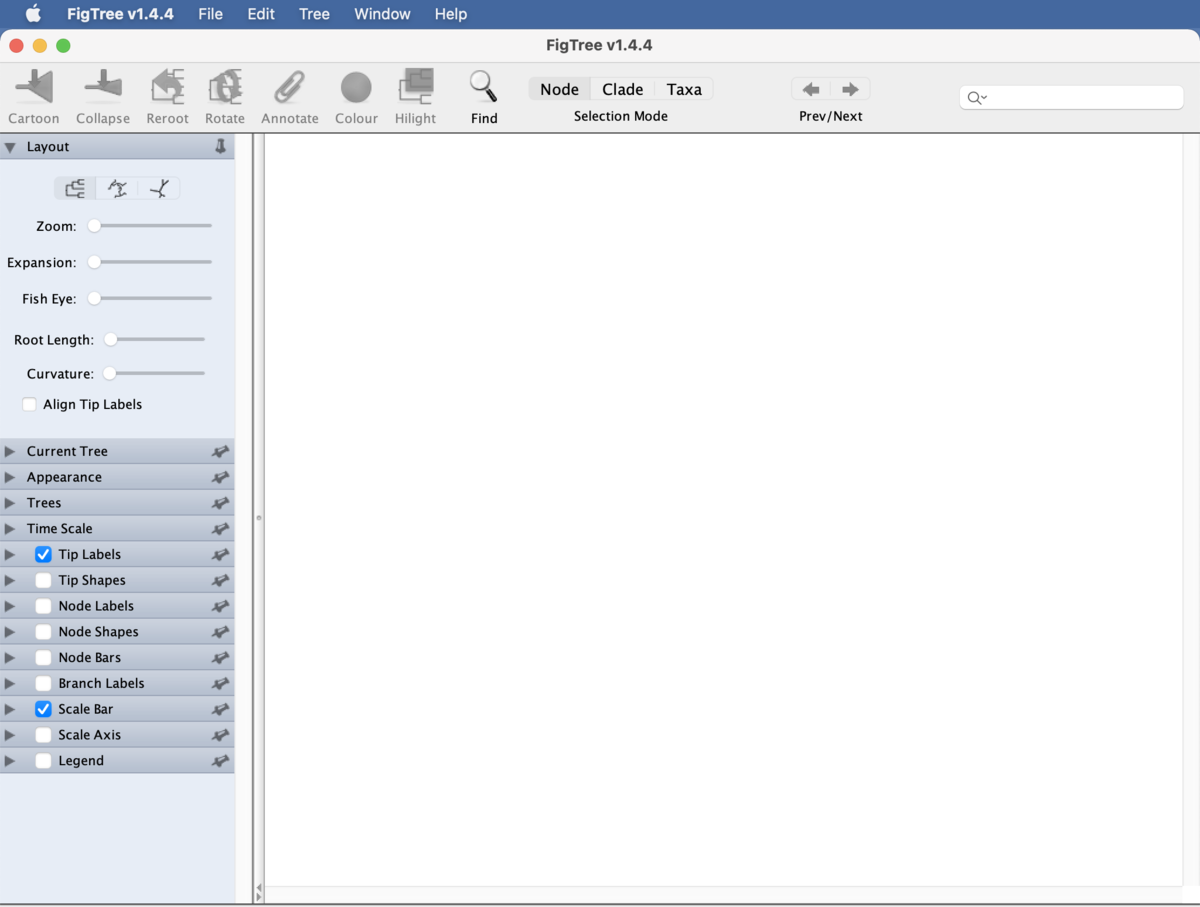Click the Expansion slider handle
Screen dimensions: 1200x907
coord(94,262)
